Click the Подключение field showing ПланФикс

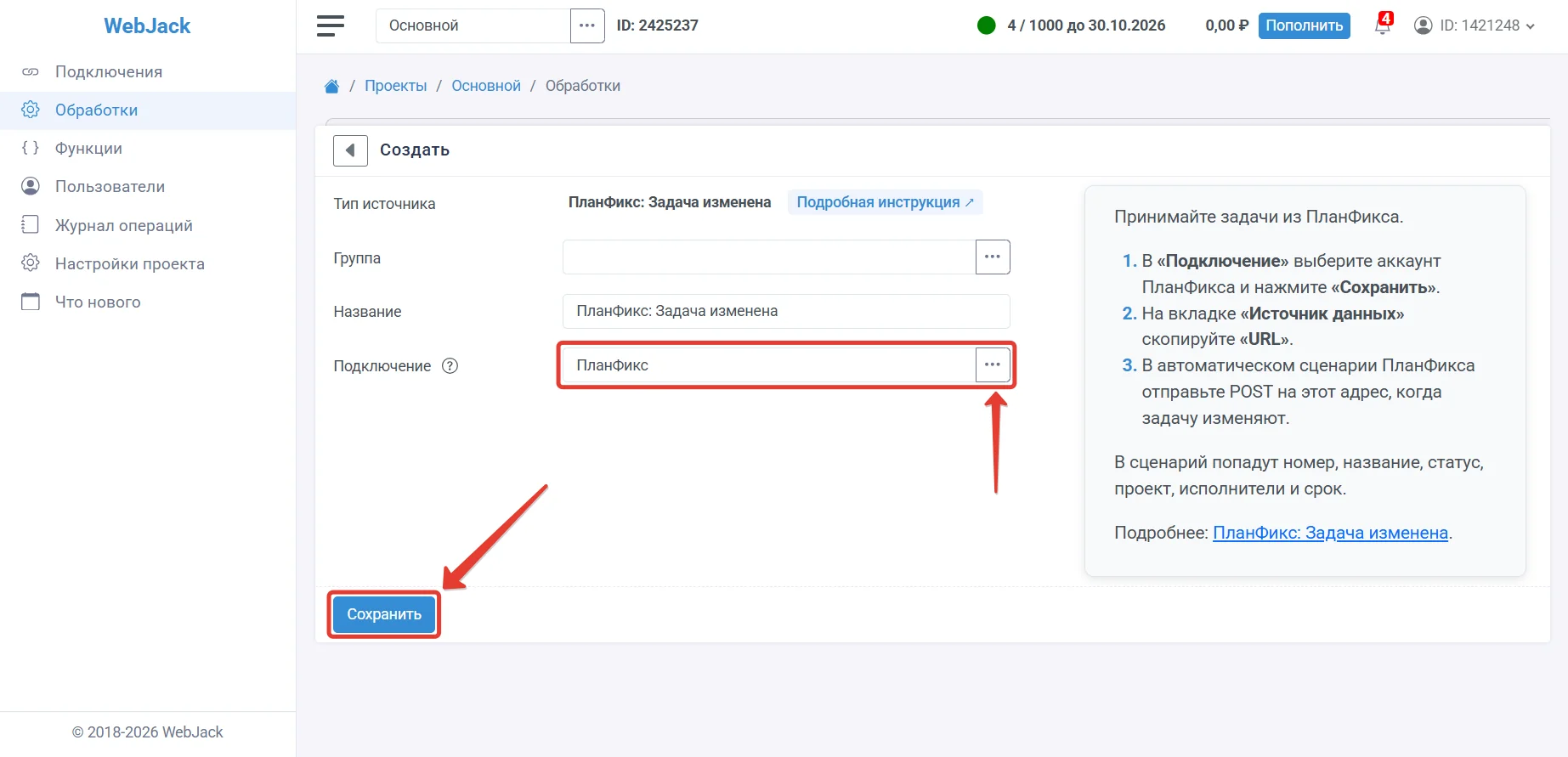pyautogui.click(x=769, y=364)
